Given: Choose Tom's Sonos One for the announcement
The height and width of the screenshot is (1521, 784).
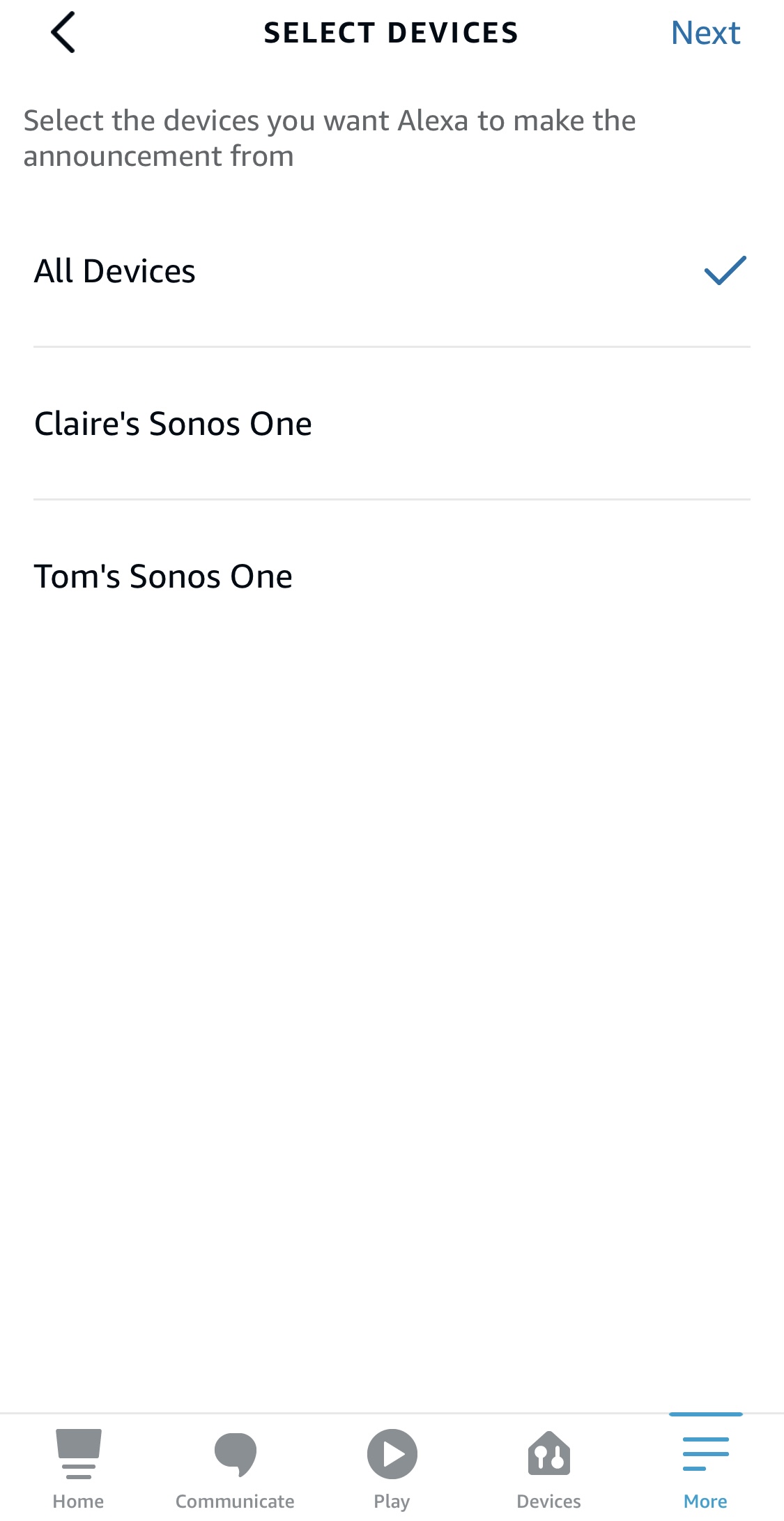Looking at the screenshot, I should tap(163, 576).
